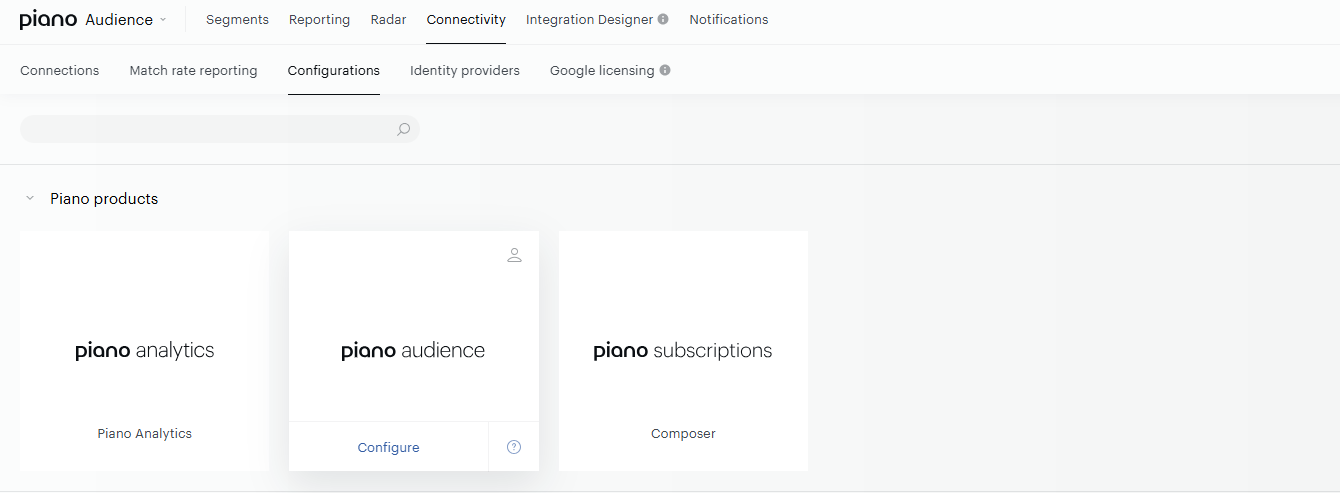This screenshot has height=493, width=1340.
Task: Switch to Match rate reporting tab
Action: coord(193,71)
